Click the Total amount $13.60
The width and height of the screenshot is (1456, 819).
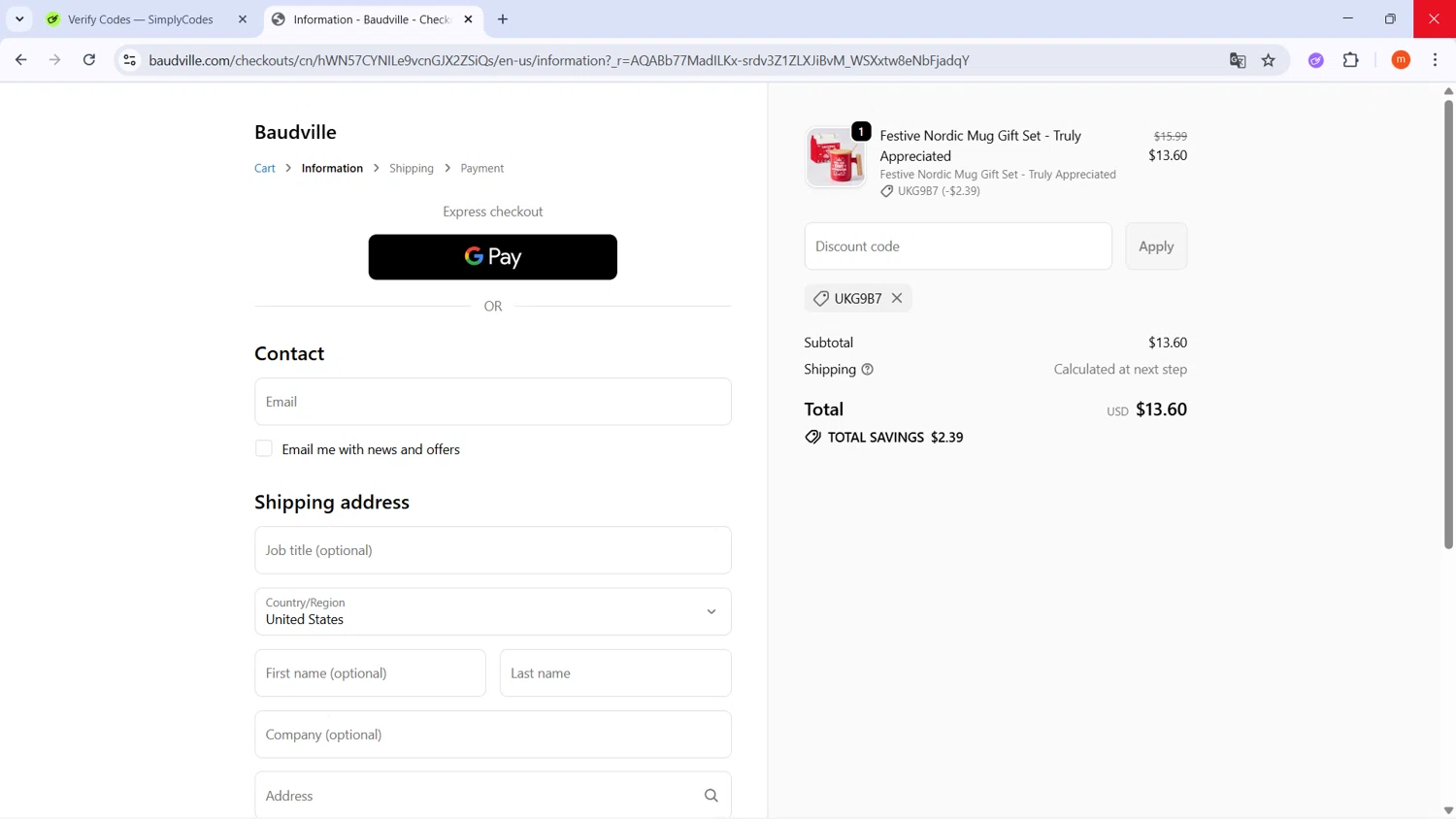click(1161, 409)
